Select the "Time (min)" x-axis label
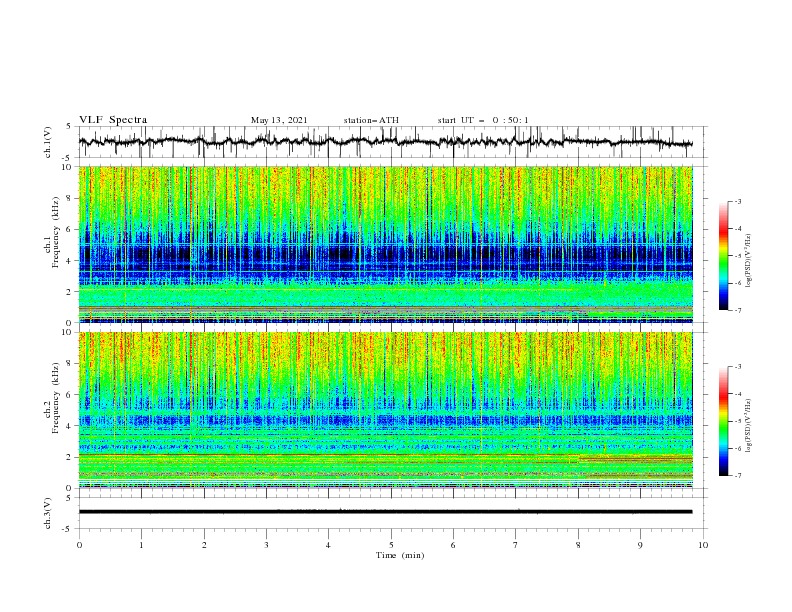792x612 pixels. 400,555
